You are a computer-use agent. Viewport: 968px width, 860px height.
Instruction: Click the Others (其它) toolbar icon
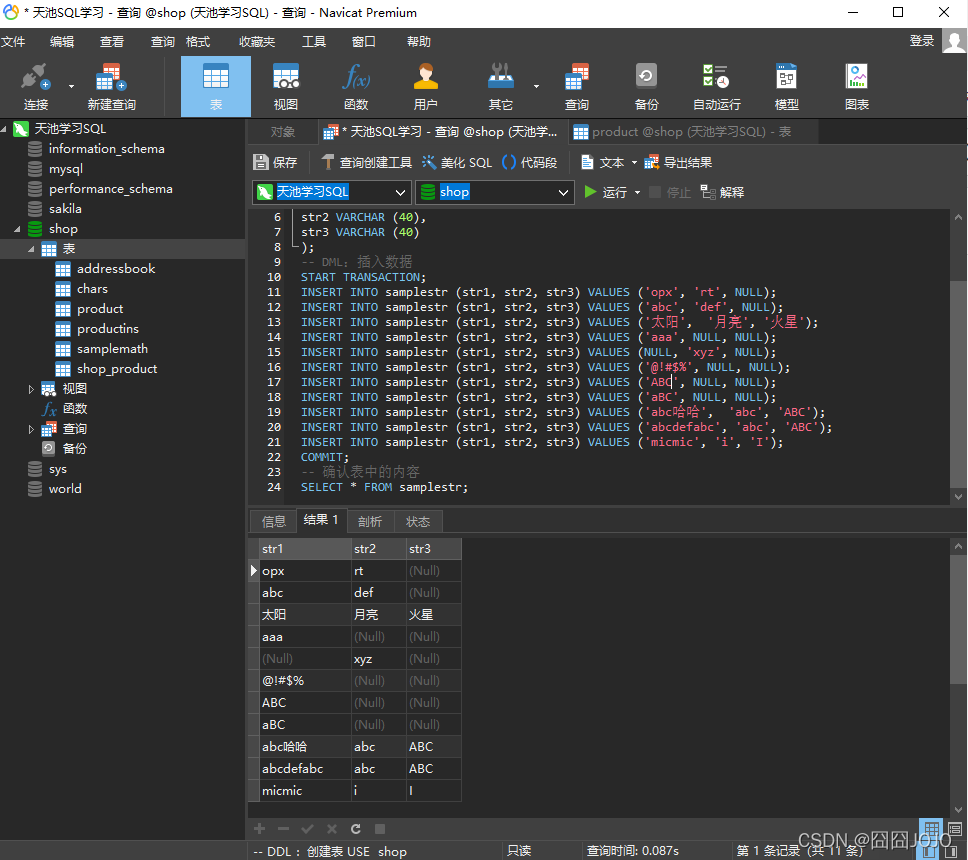(x=501, y=86)
